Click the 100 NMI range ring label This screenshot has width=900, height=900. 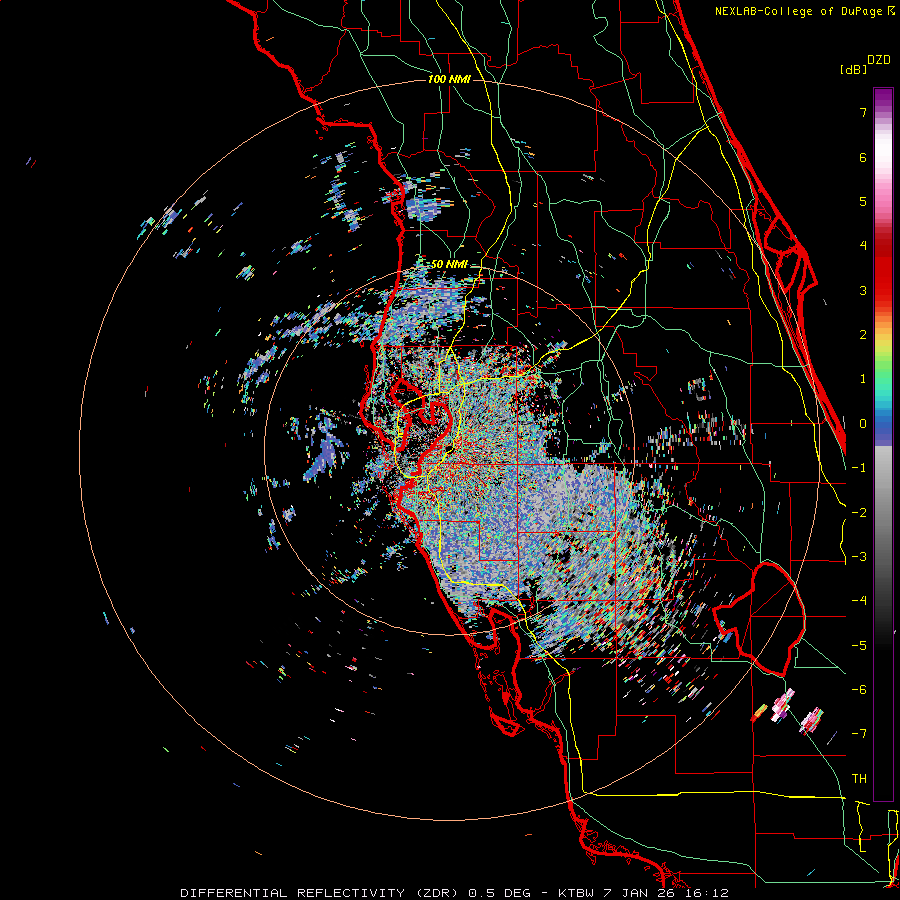point(449,79)
